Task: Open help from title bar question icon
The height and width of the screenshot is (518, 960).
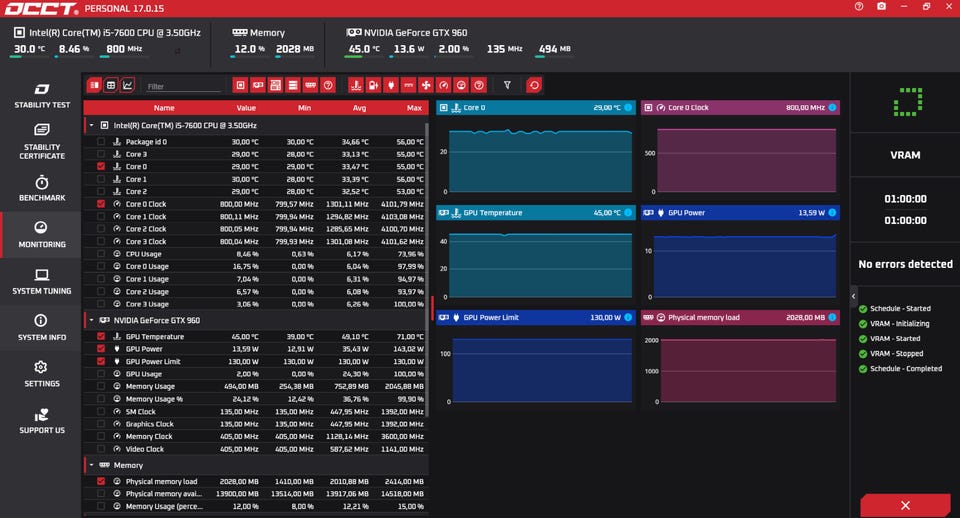Action: 859,6
